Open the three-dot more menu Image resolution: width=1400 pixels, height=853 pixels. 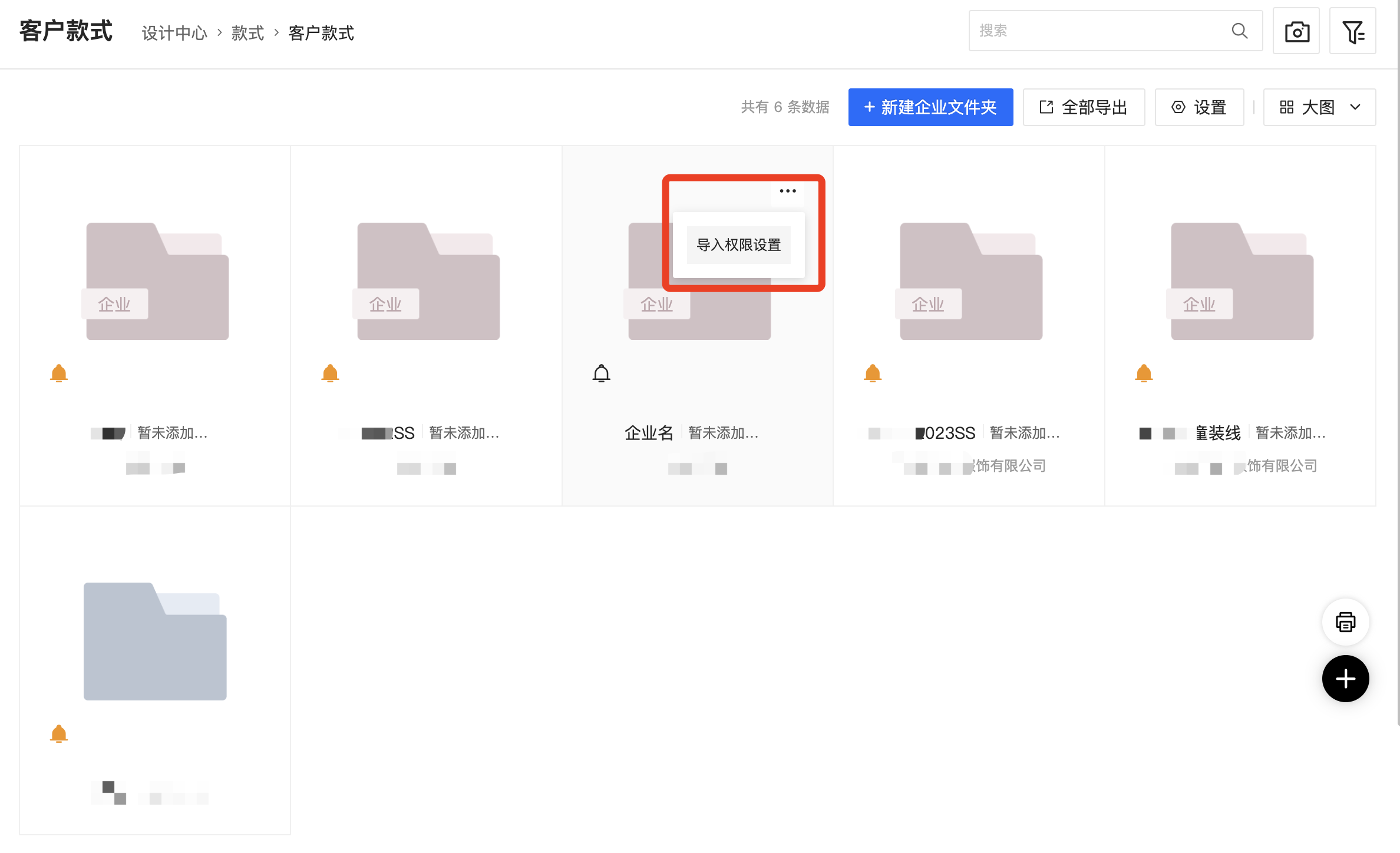787,191
